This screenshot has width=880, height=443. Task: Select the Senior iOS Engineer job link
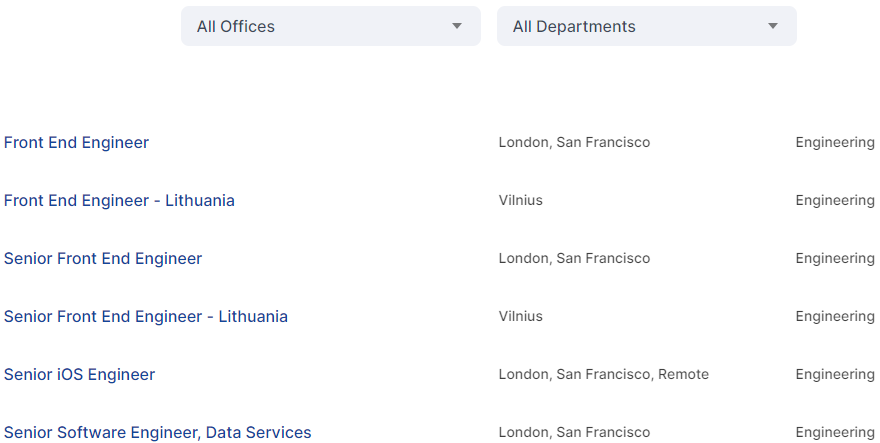click(x=79, y=375)
